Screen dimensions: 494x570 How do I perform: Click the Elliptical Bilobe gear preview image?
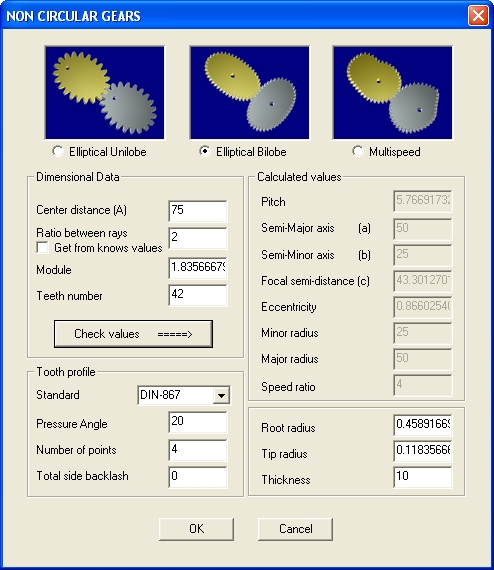click(x=249, y=93)
